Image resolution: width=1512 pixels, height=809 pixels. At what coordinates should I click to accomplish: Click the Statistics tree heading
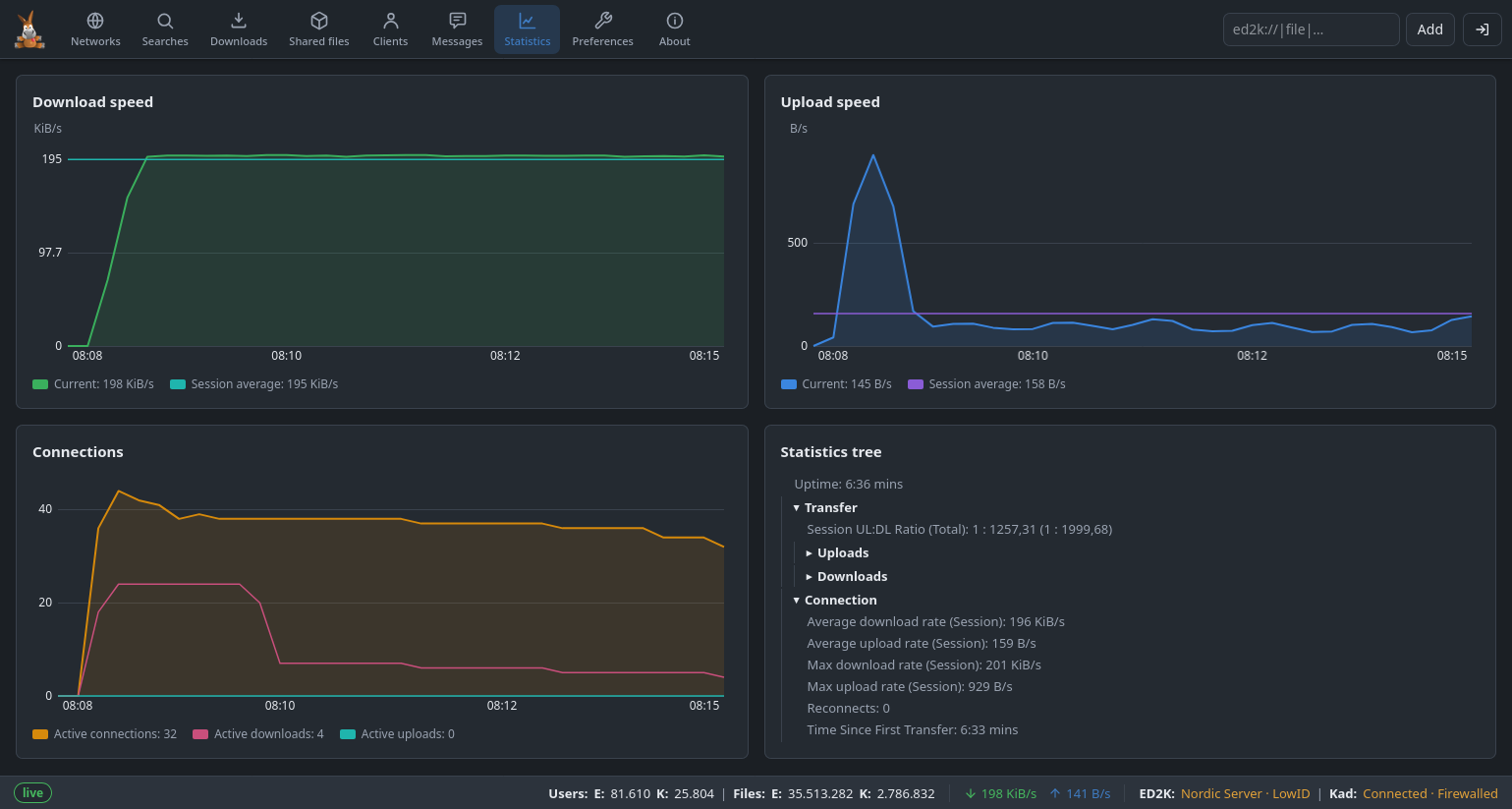[831, 452]
